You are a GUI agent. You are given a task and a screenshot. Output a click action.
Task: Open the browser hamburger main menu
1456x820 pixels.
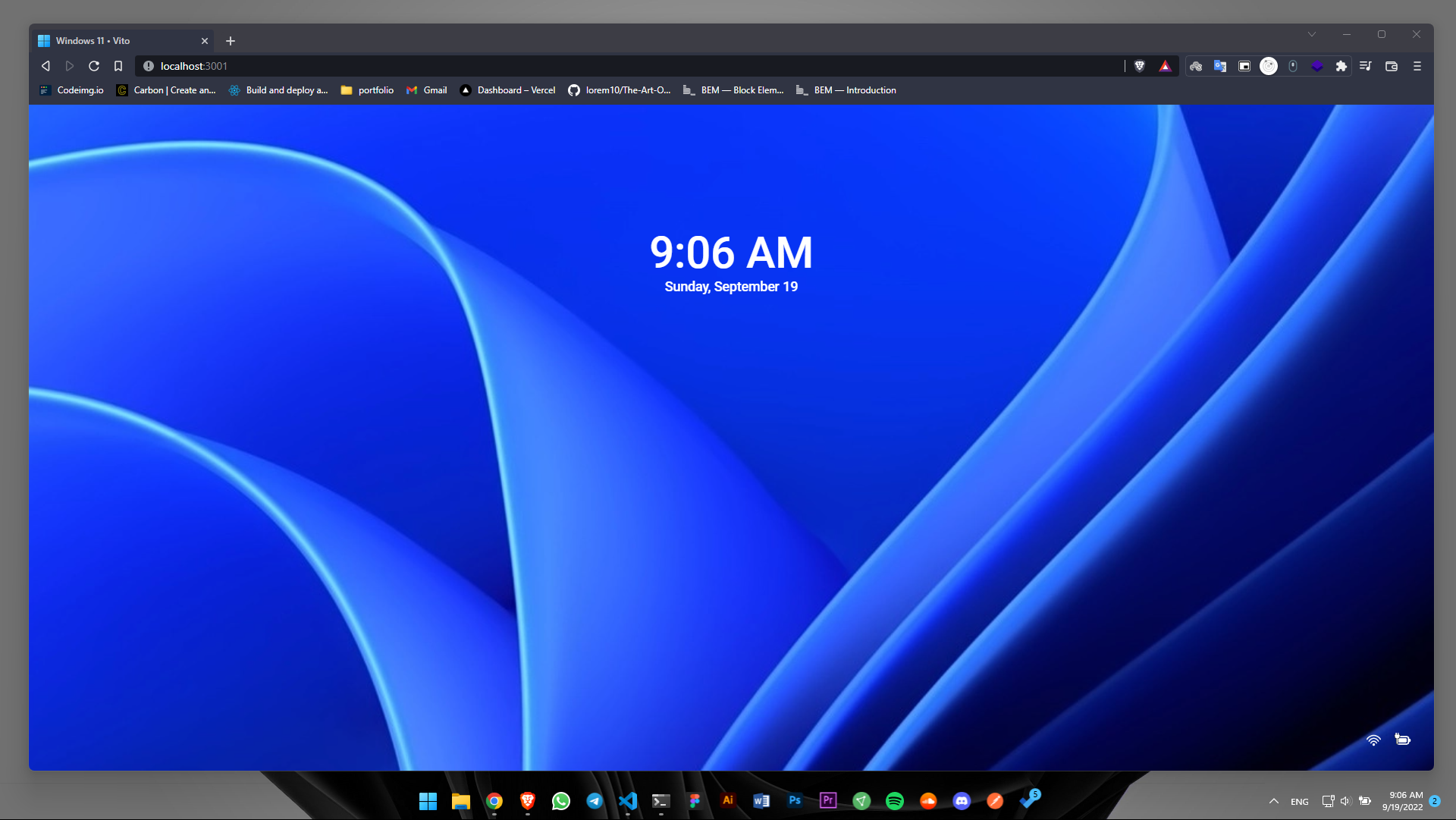(x=1417, y=66)
